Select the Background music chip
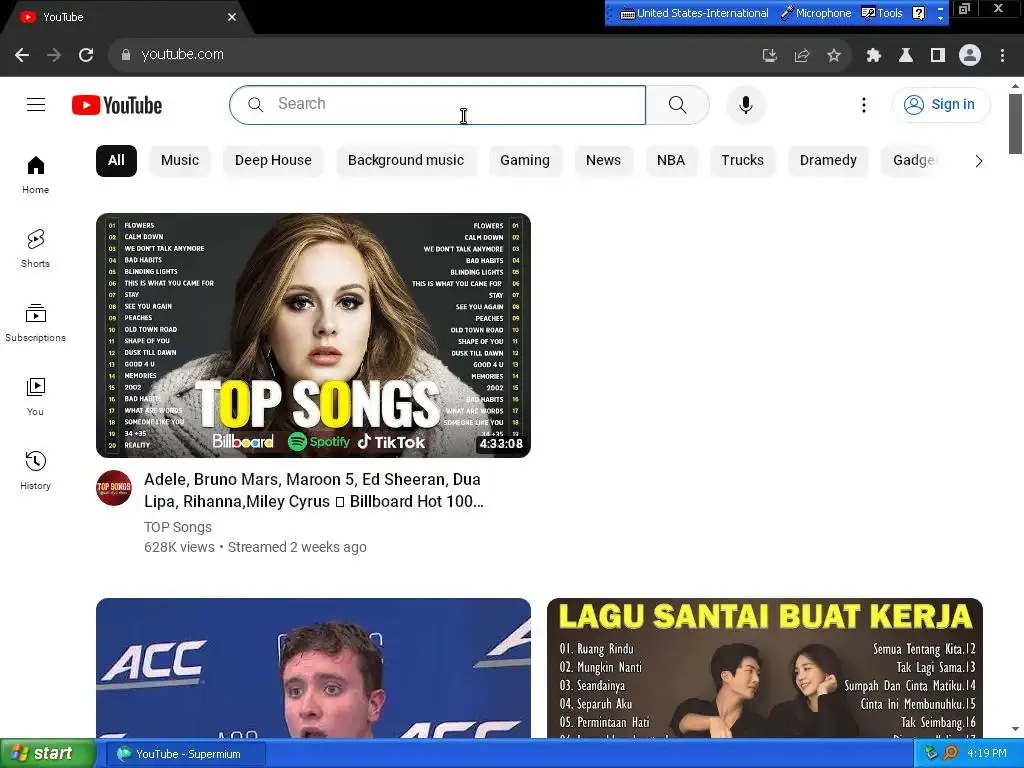 click(x=406, y=161)
